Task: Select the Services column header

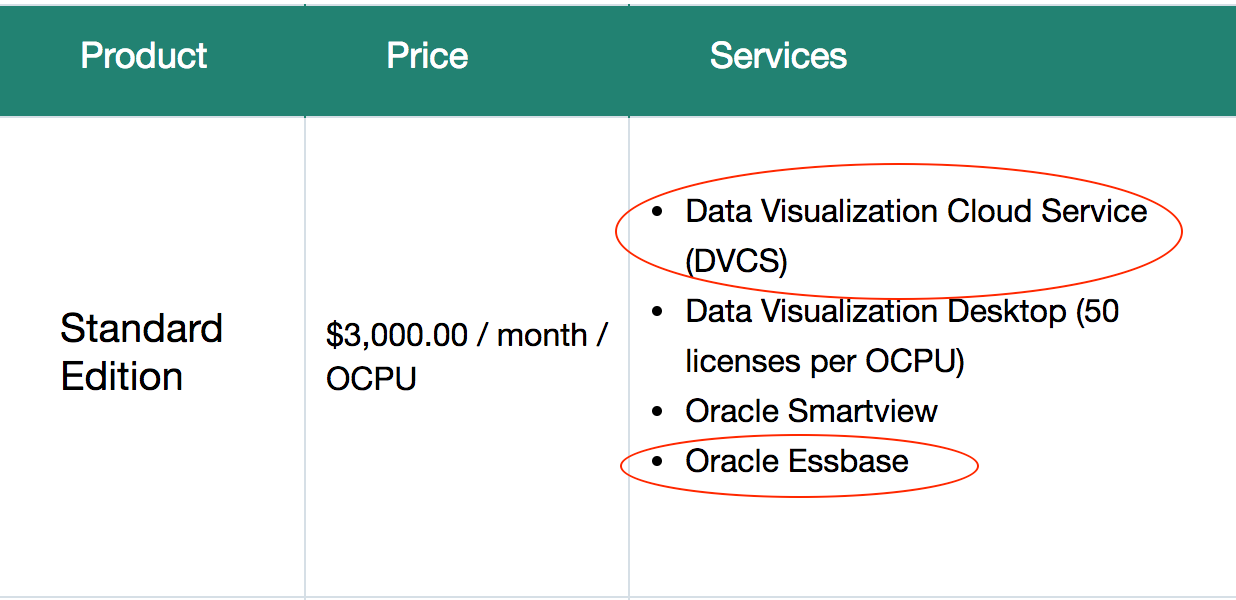Action: tap(778, 56)
